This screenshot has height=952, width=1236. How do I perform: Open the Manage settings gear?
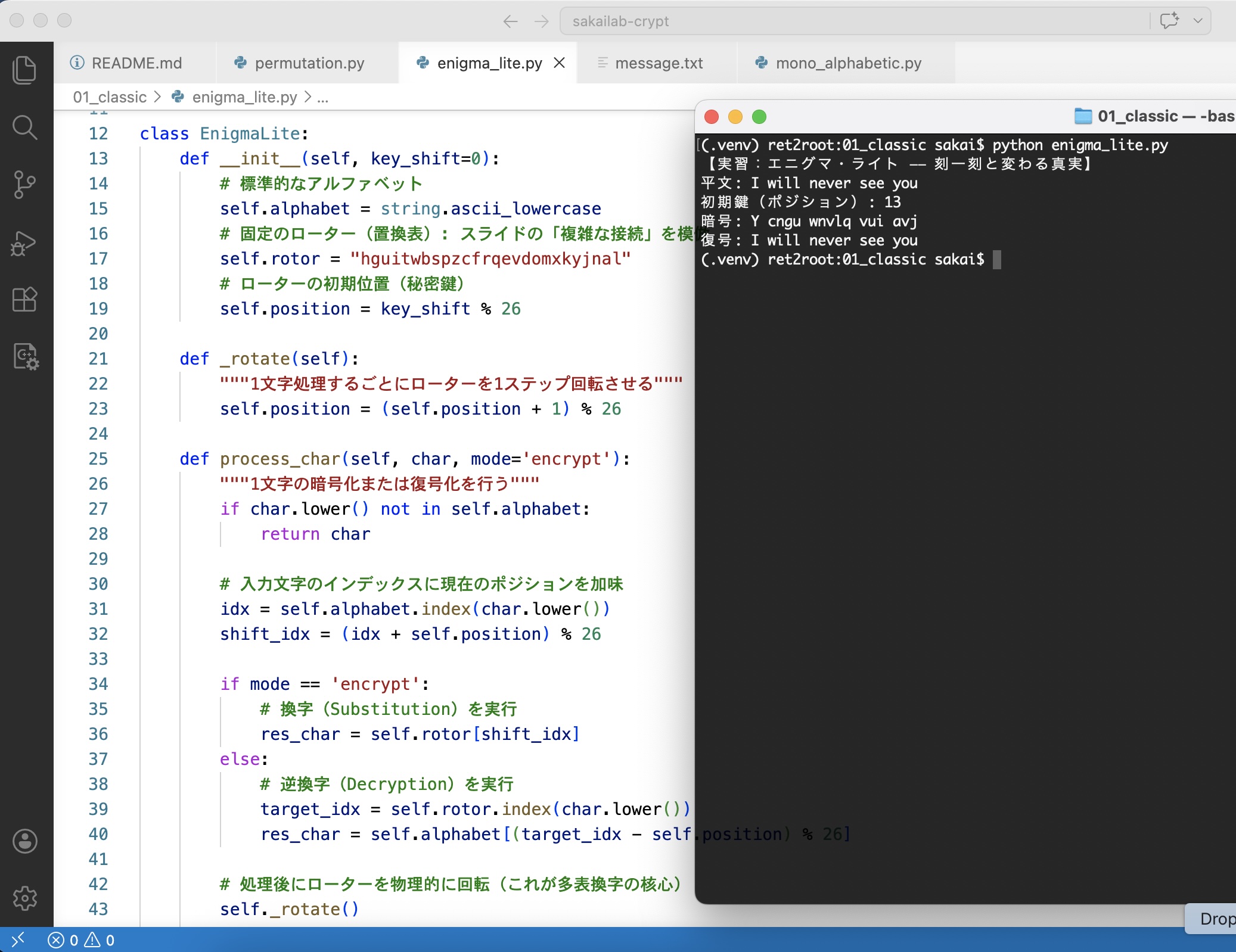[24, 898]
